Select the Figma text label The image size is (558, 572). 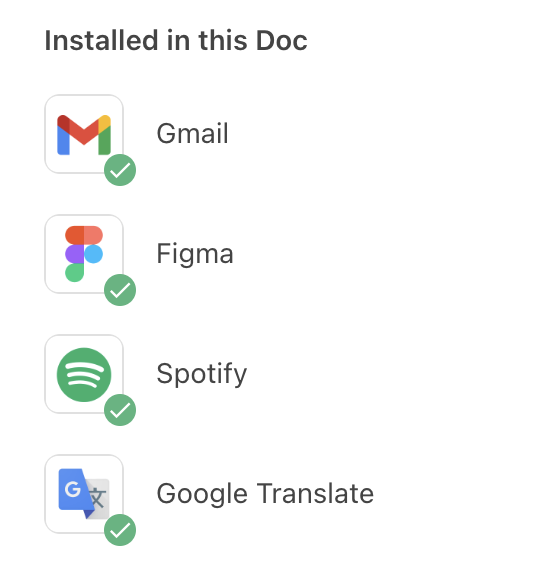[195, 254]
